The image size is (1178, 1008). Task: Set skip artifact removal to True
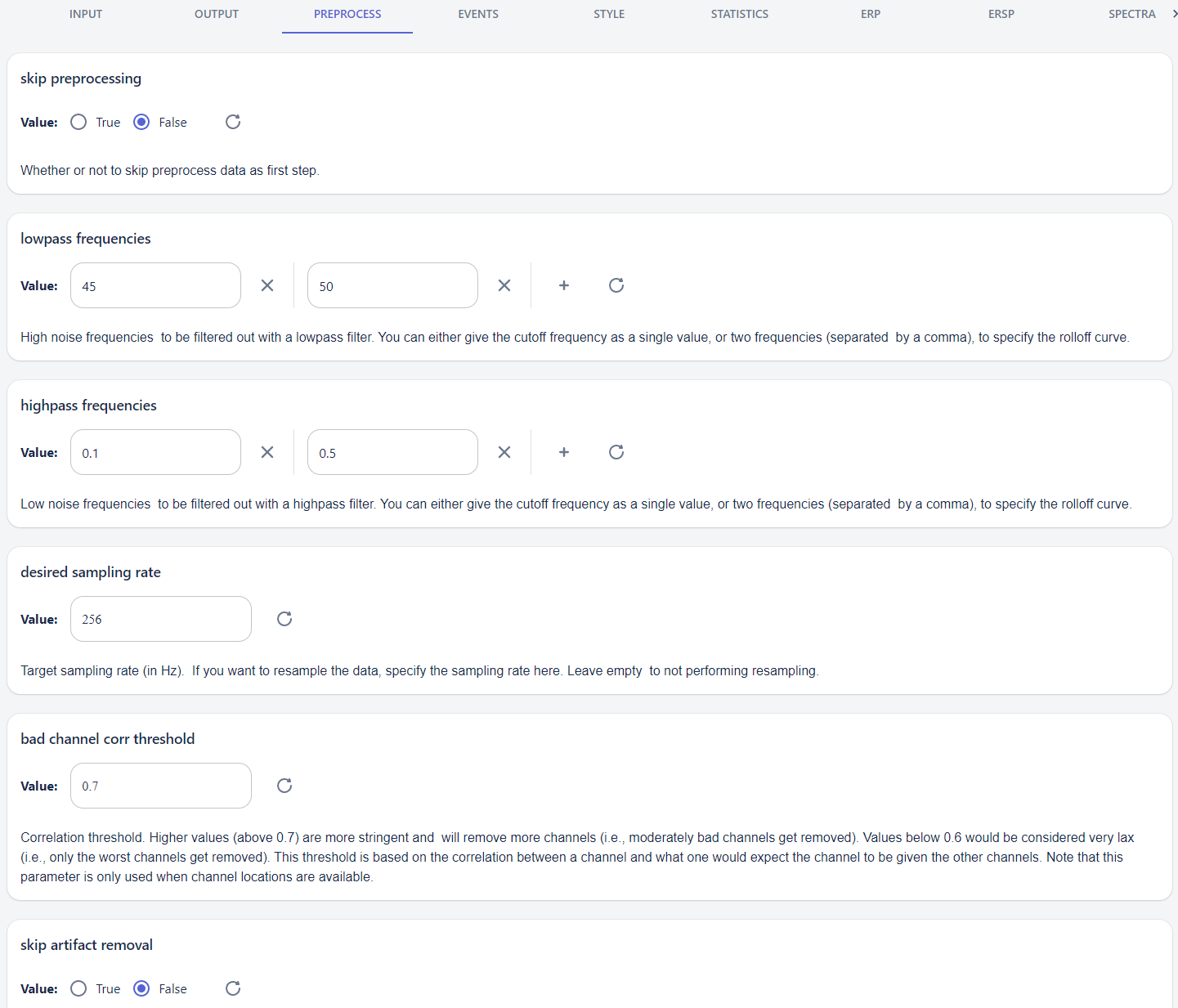pyautogui.click(x=78, y=988)
